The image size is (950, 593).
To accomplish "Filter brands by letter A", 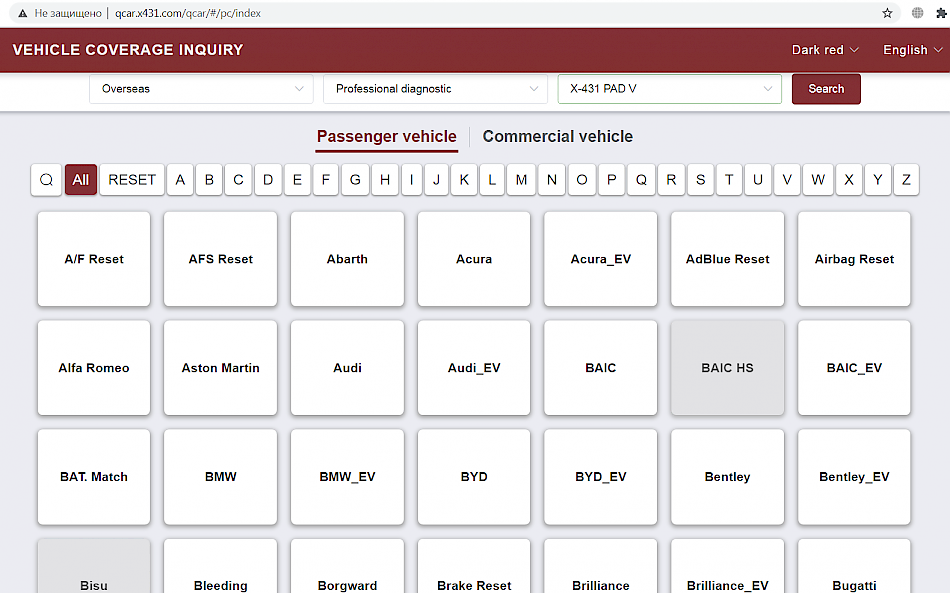I will pos(180,180).
